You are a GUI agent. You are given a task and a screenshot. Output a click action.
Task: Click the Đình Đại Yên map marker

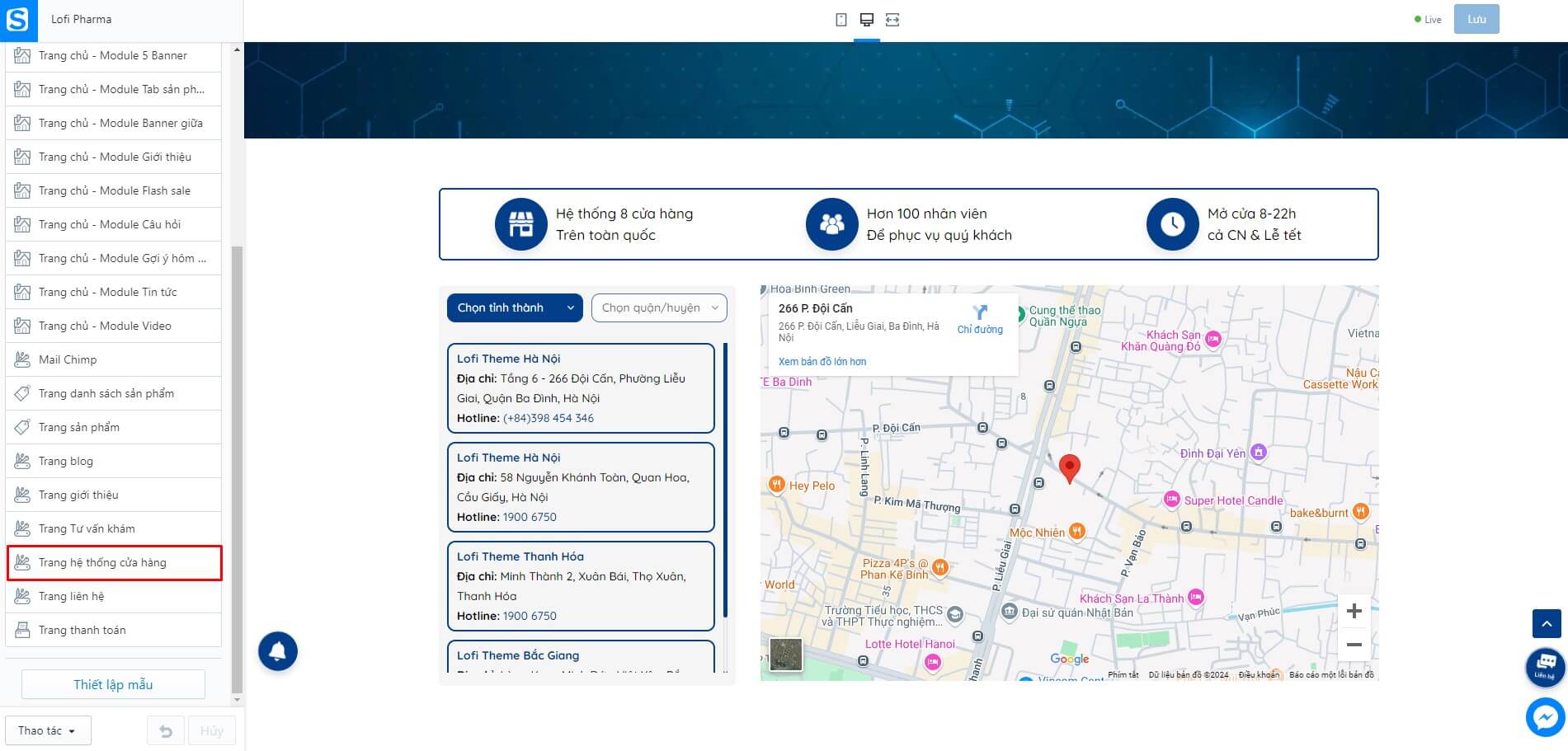pyautogui.click(x=1258, y=452)
